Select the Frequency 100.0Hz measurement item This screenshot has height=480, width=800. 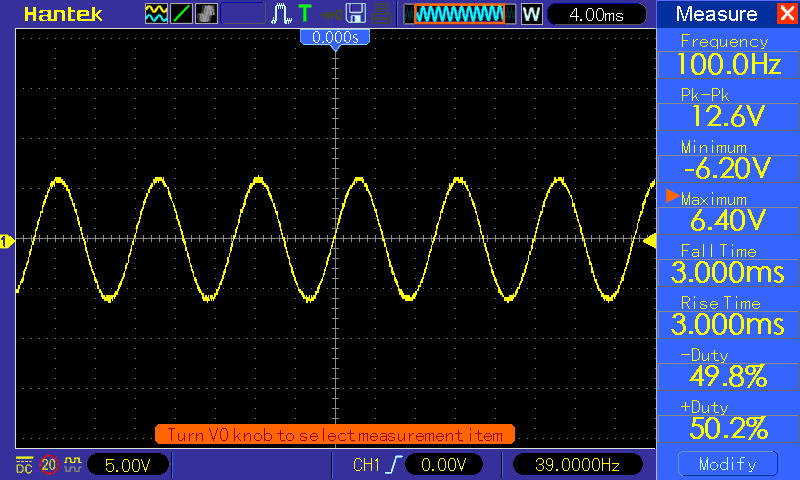(728, 56)
